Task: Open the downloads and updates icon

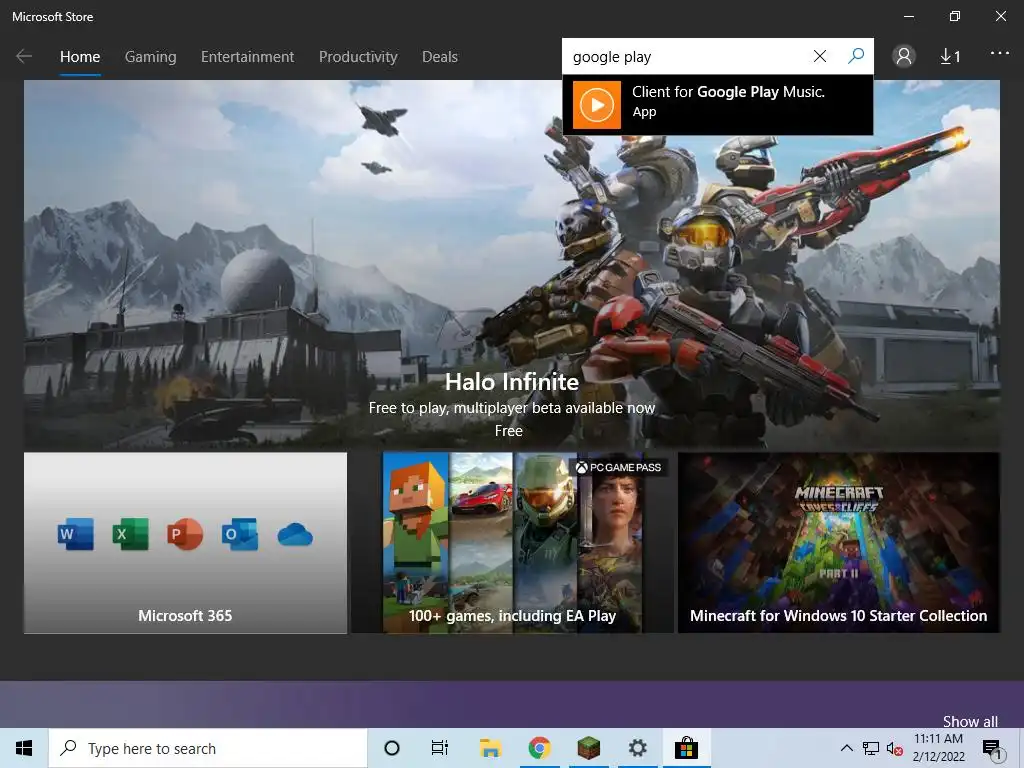Action: coord(950,57)
